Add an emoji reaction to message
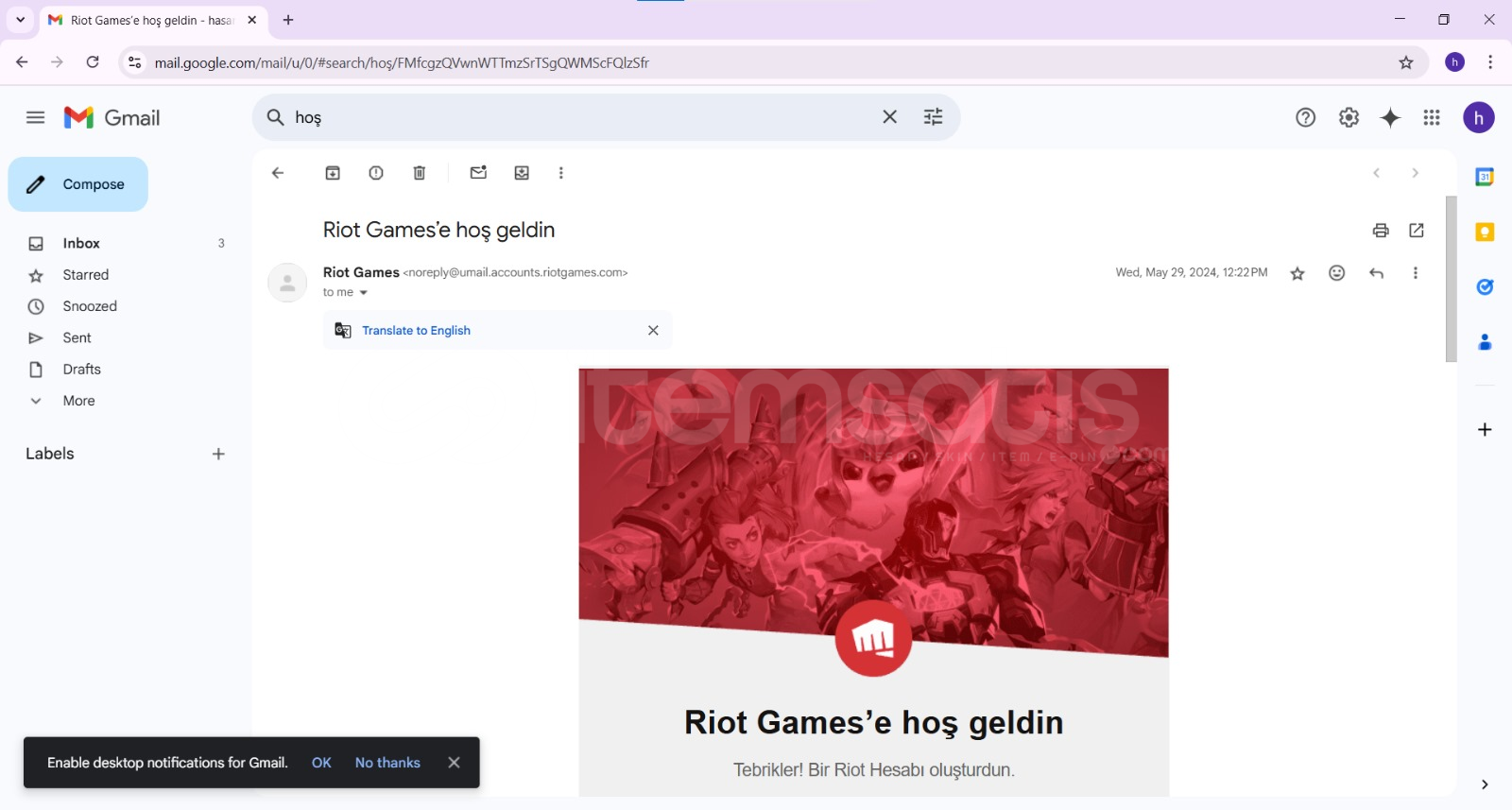The width and height of the screenshot is (1512, 810). 1336,273
